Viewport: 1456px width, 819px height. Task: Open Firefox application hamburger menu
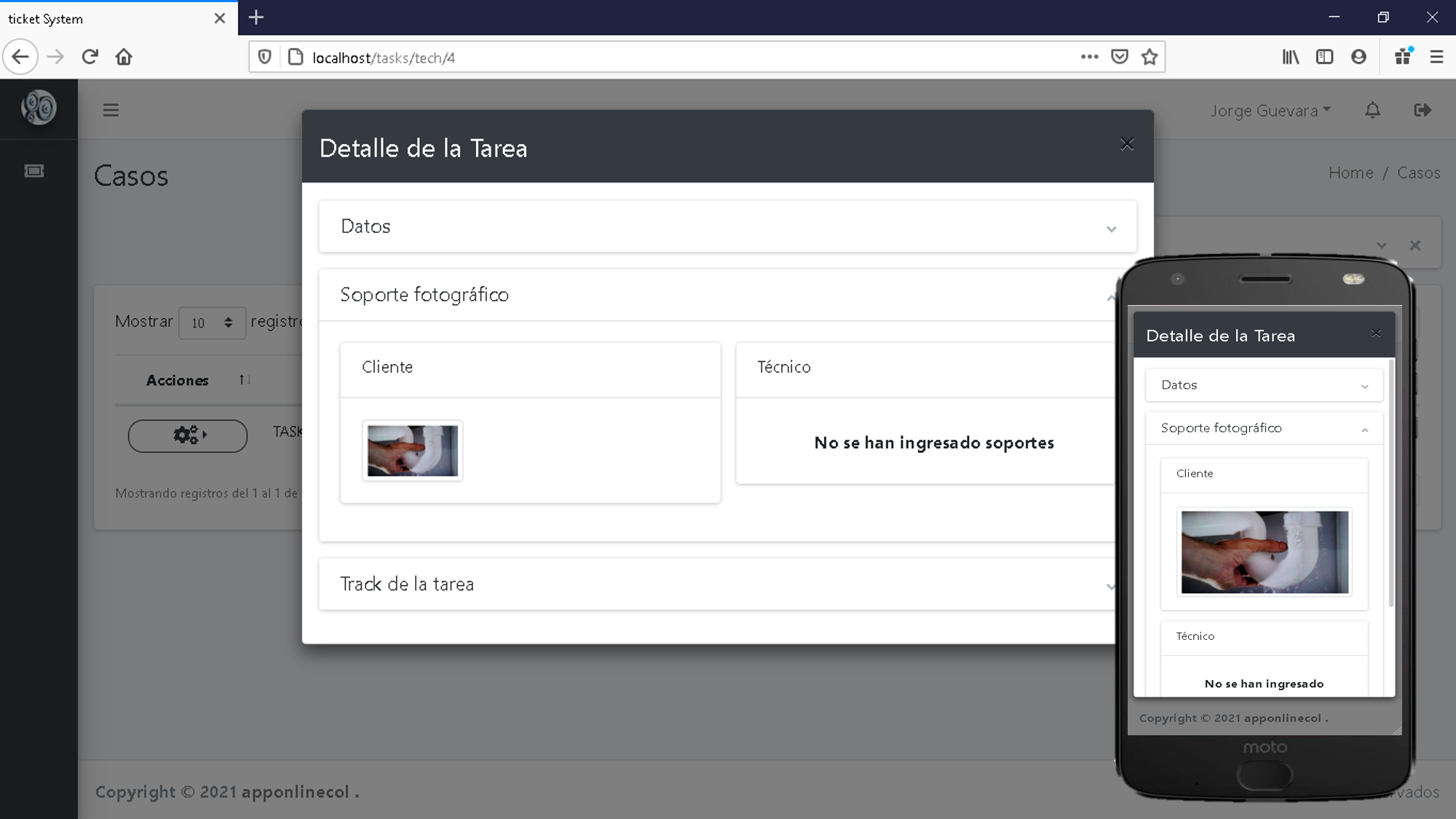[x=1436, y=57]
